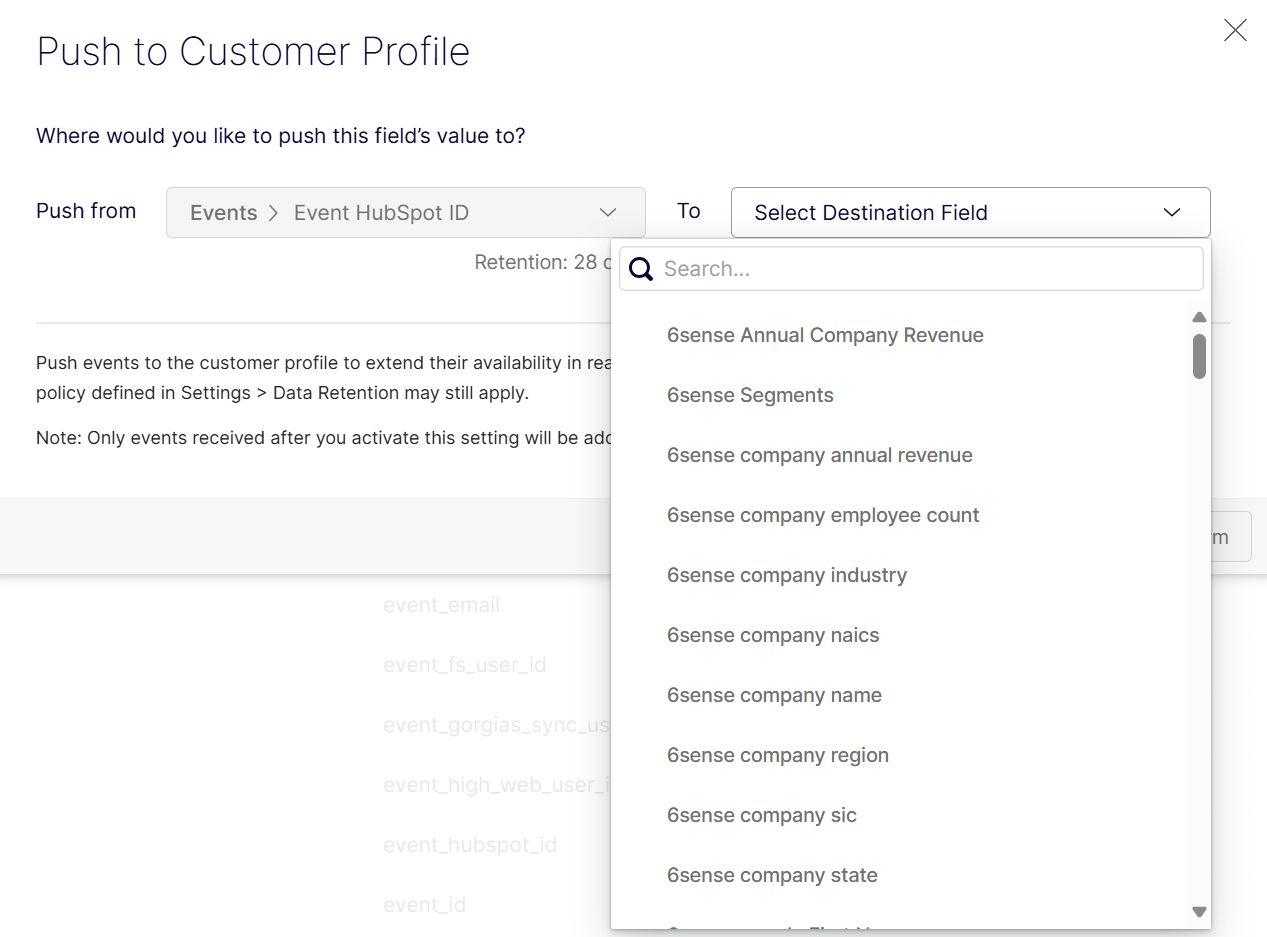Viewport: 1267px width, 937px height.
Task: Click the dropdown list scrollbar thumb
Action: click(1199, 356)
